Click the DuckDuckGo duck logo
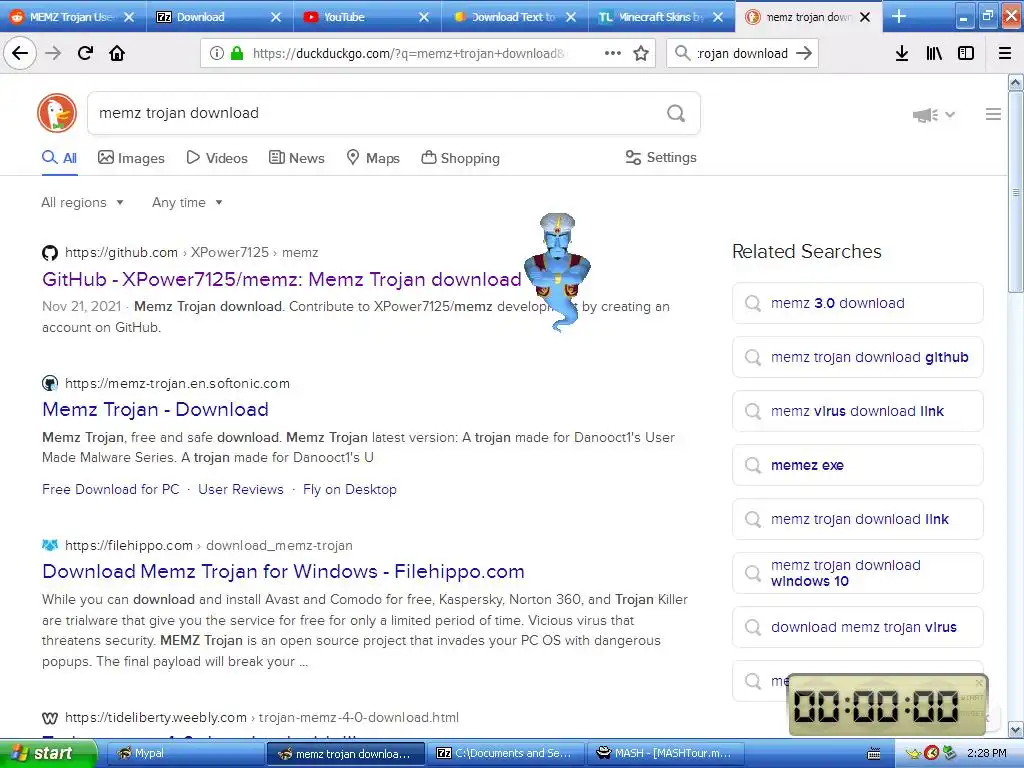 57,113
